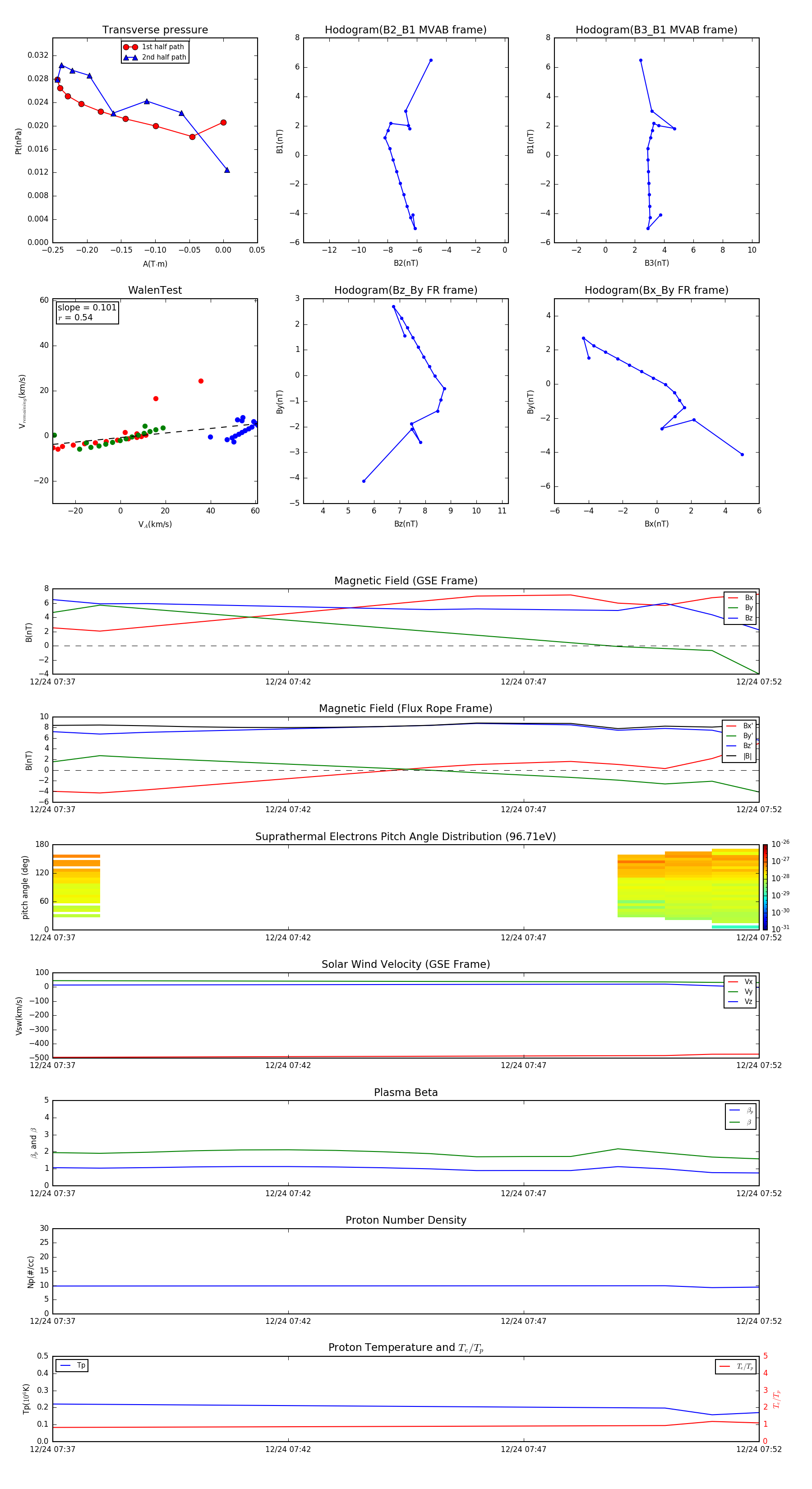Image resolution: width=812 pixels, height=1489 pixels.
Task: Click the topmost point in B2_B1 hodogram
Action: 430,60
